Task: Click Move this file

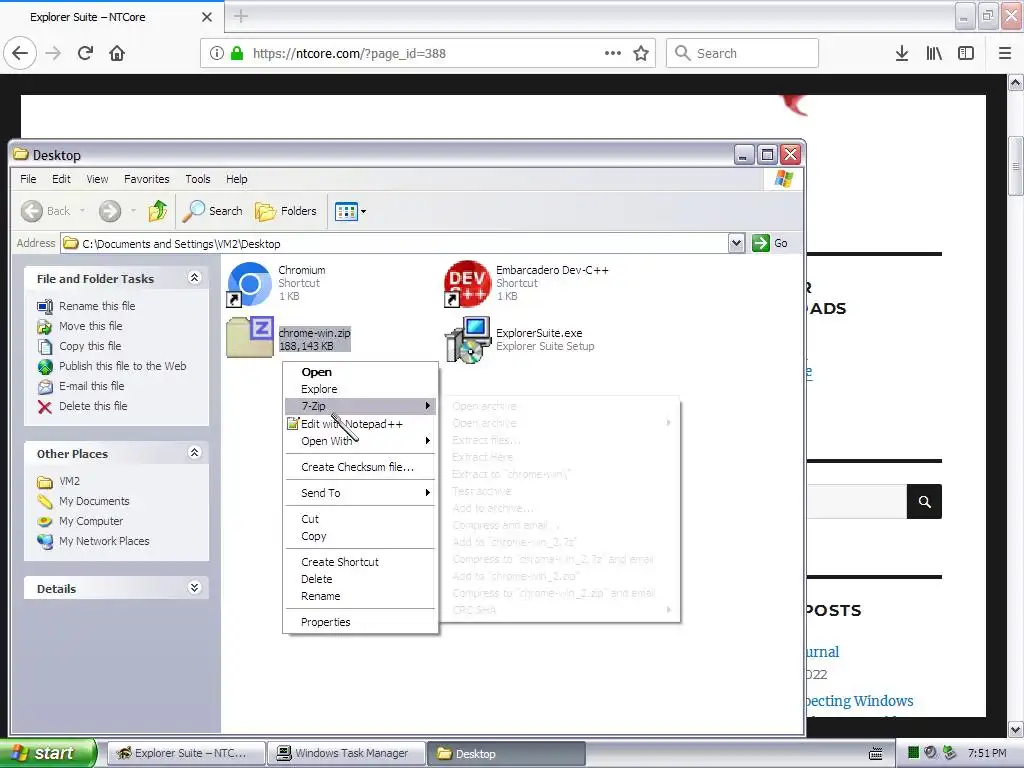Action: pyautogui.click(x=90, y=326)
